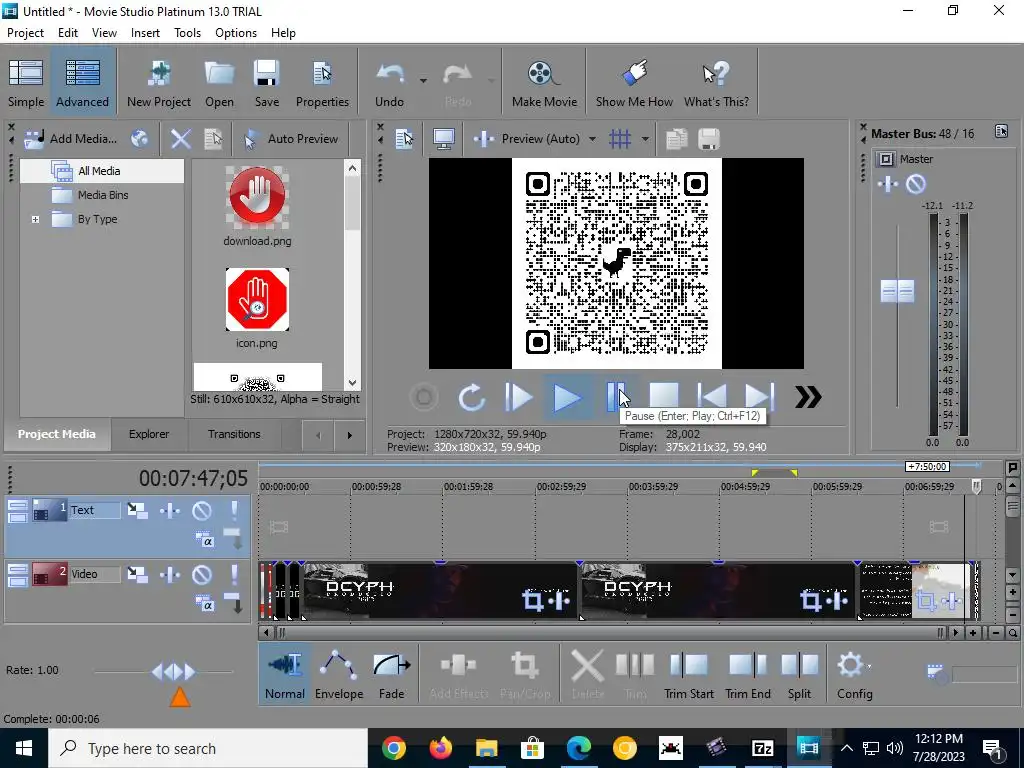Click the Open folder icon
This screenshot has width=1024, height=768.
pyautogui.click(x=219, y=83)
